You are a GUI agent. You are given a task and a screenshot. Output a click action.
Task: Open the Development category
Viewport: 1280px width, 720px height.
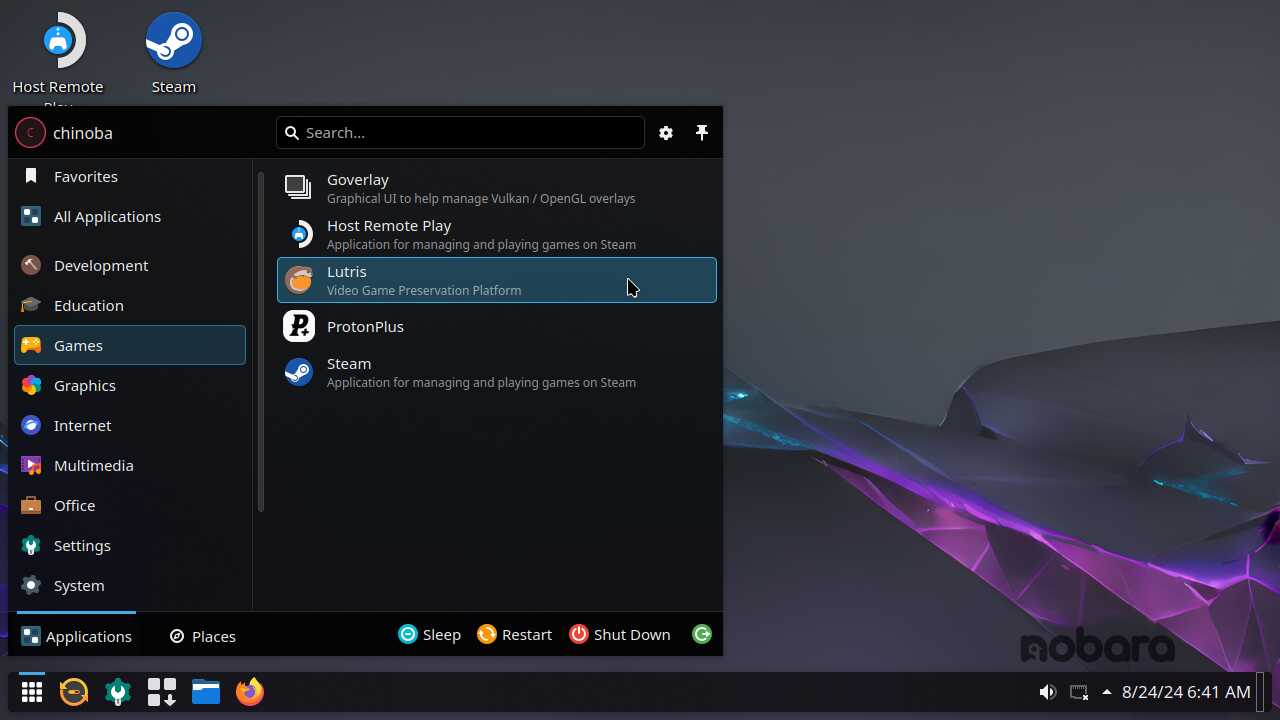point(130,265)
